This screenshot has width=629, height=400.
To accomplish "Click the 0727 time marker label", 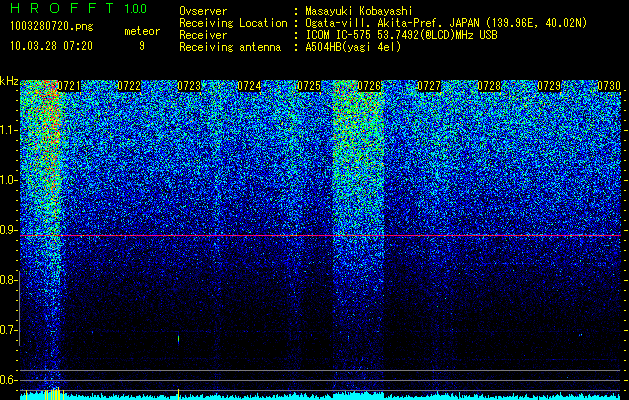I will coord(429,86).
